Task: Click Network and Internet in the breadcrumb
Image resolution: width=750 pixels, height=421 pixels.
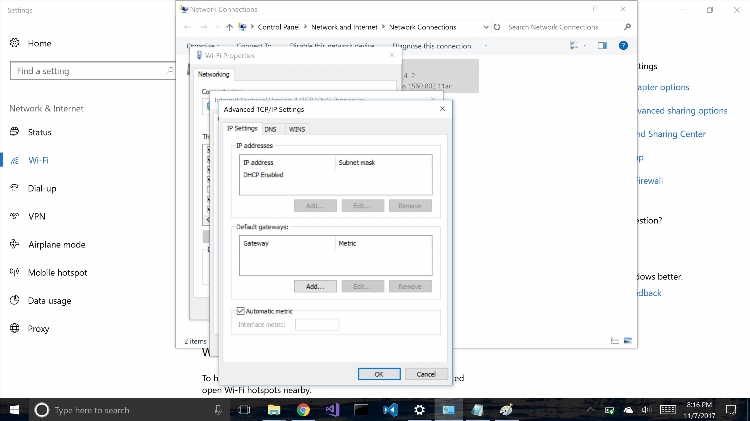Action: pyautogui.click(x=344, y=27)
